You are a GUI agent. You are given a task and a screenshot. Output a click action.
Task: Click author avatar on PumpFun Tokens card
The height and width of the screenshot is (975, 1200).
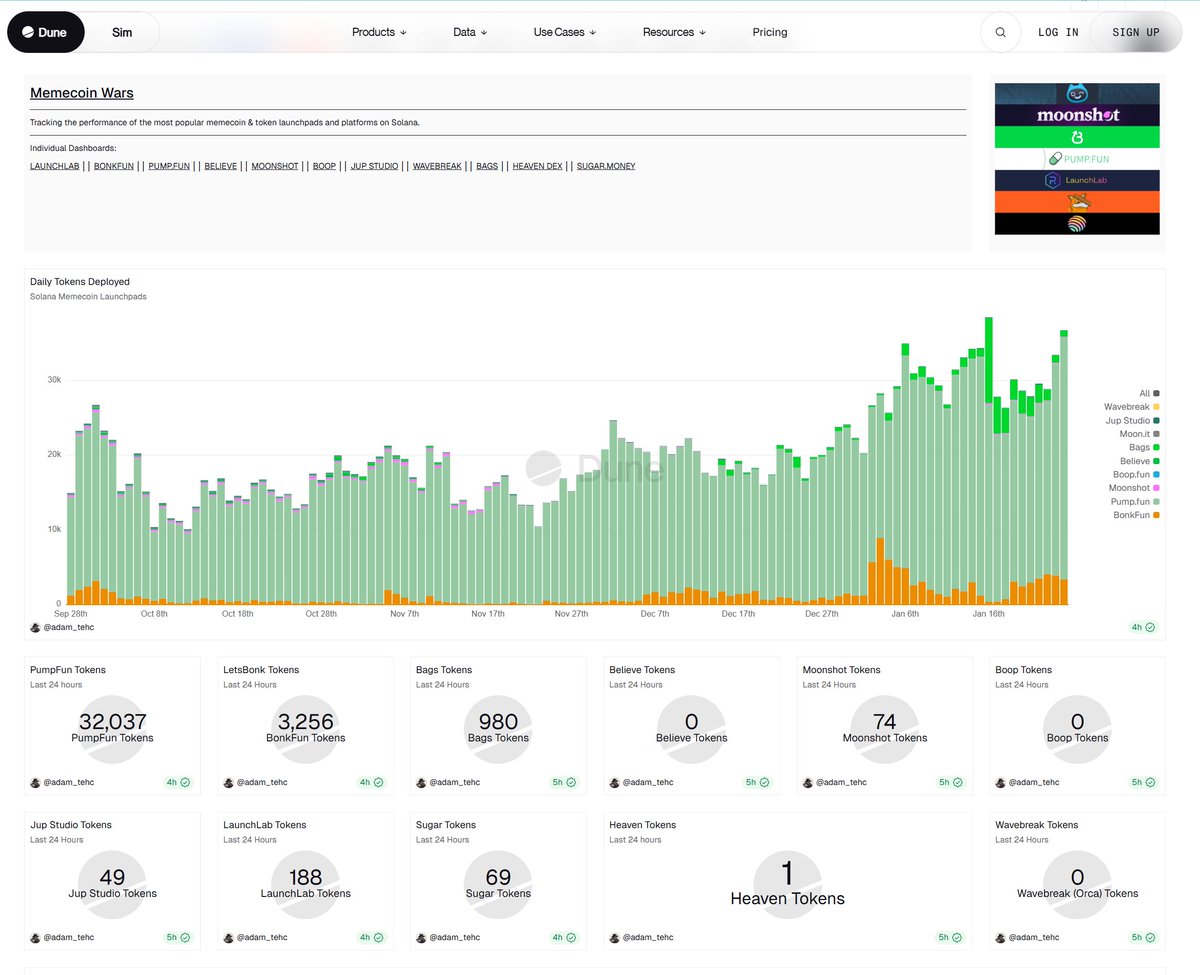pyautogui.click(x=35, y=782)
